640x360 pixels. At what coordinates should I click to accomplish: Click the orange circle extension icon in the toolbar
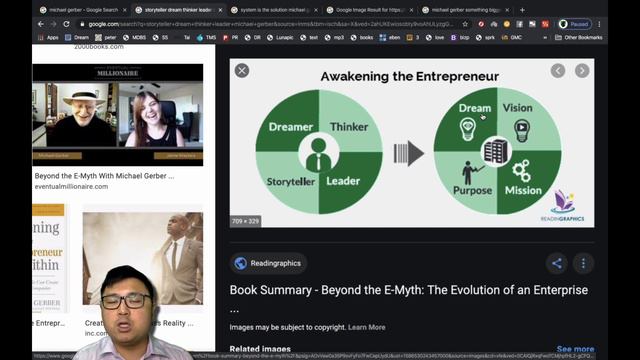[x=507, y=24]
